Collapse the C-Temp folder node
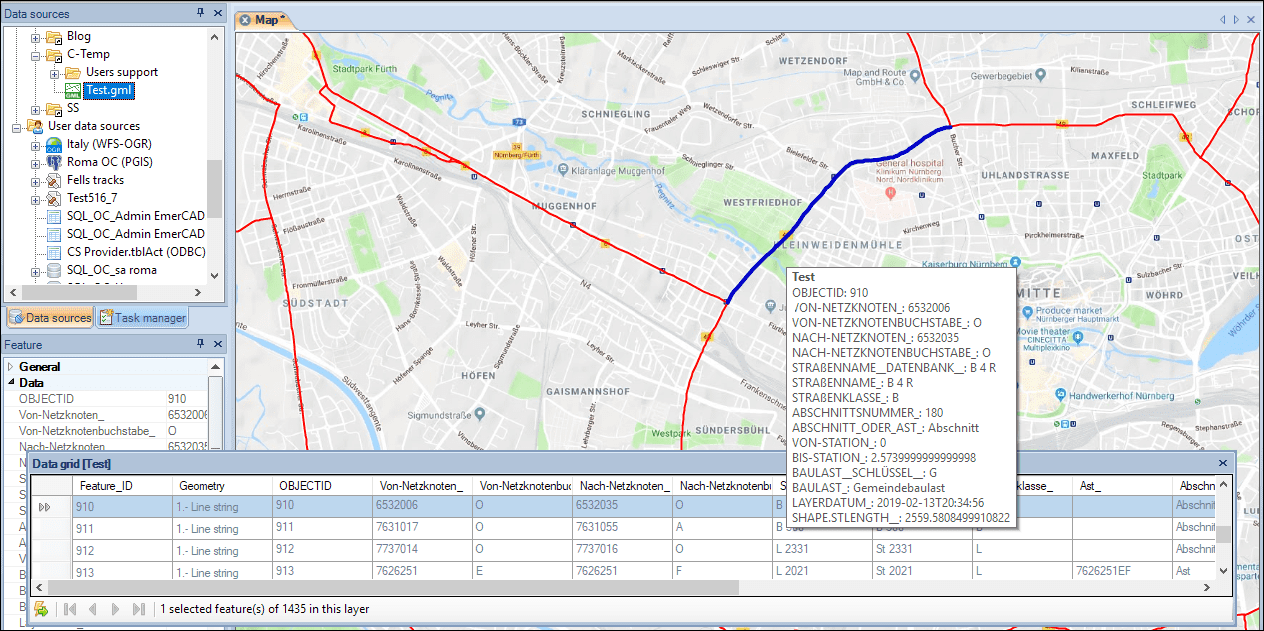Viewport: 1264px width, 631px height. click(35, 55)
